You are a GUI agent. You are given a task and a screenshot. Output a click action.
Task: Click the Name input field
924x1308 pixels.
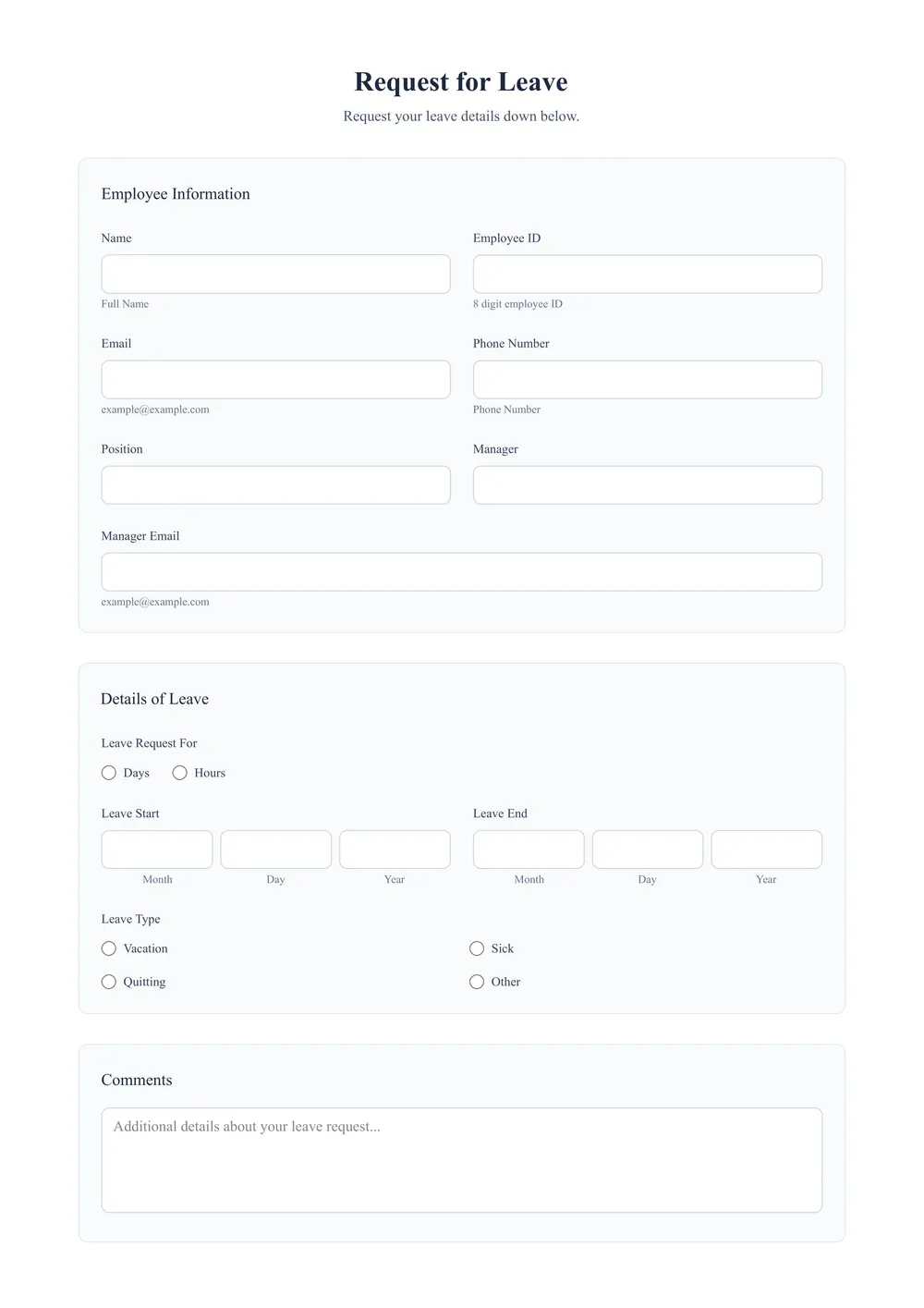click(x=275, y=274)
